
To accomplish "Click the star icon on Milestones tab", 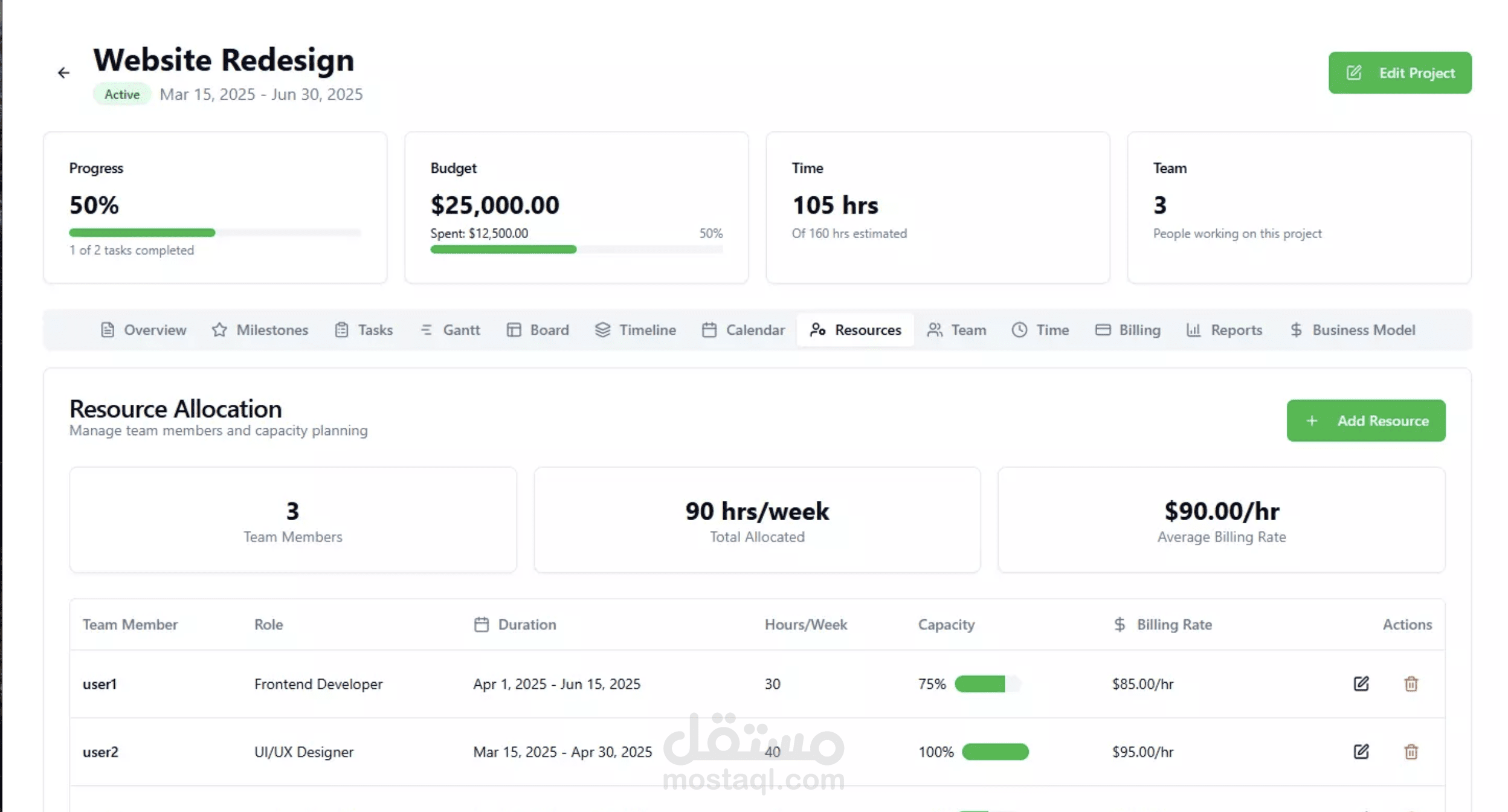I will 219,330.
